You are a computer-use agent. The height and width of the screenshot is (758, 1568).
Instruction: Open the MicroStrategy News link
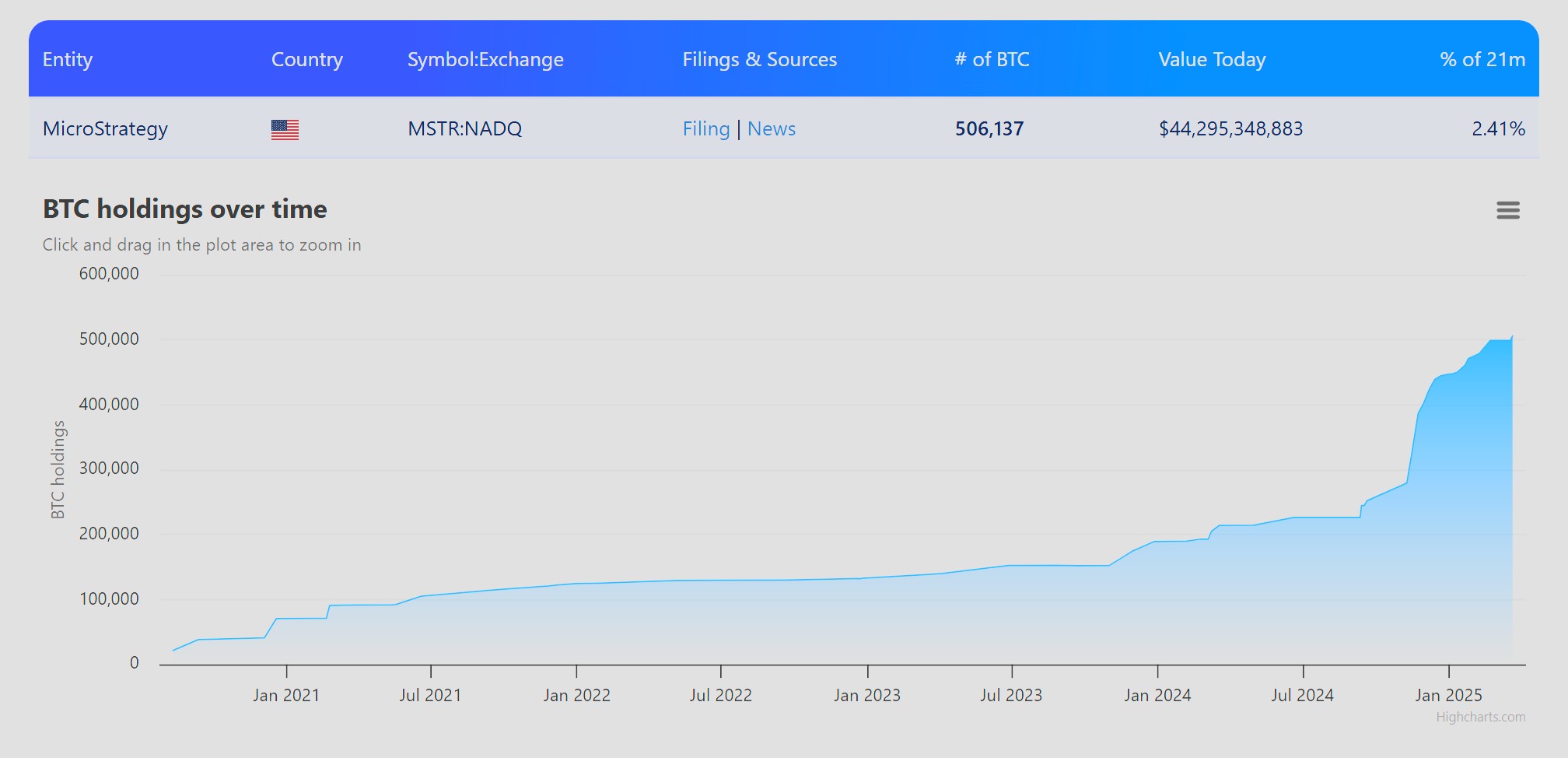[x=772, y=128]
